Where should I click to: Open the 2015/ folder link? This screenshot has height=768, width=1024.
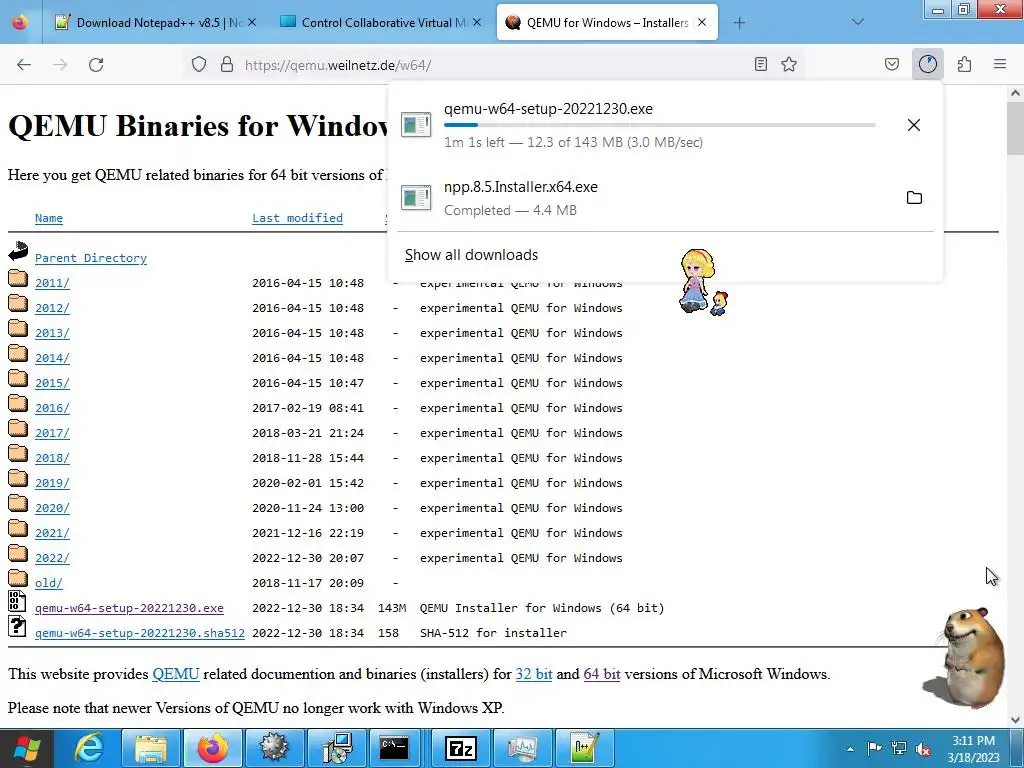point(52,383)
